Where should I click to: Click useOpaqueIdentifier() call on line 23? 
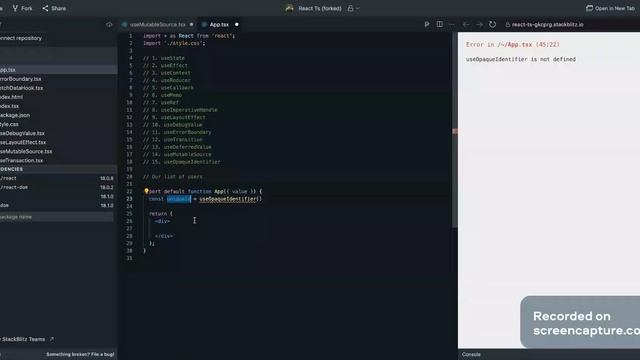tap(231, 199)
